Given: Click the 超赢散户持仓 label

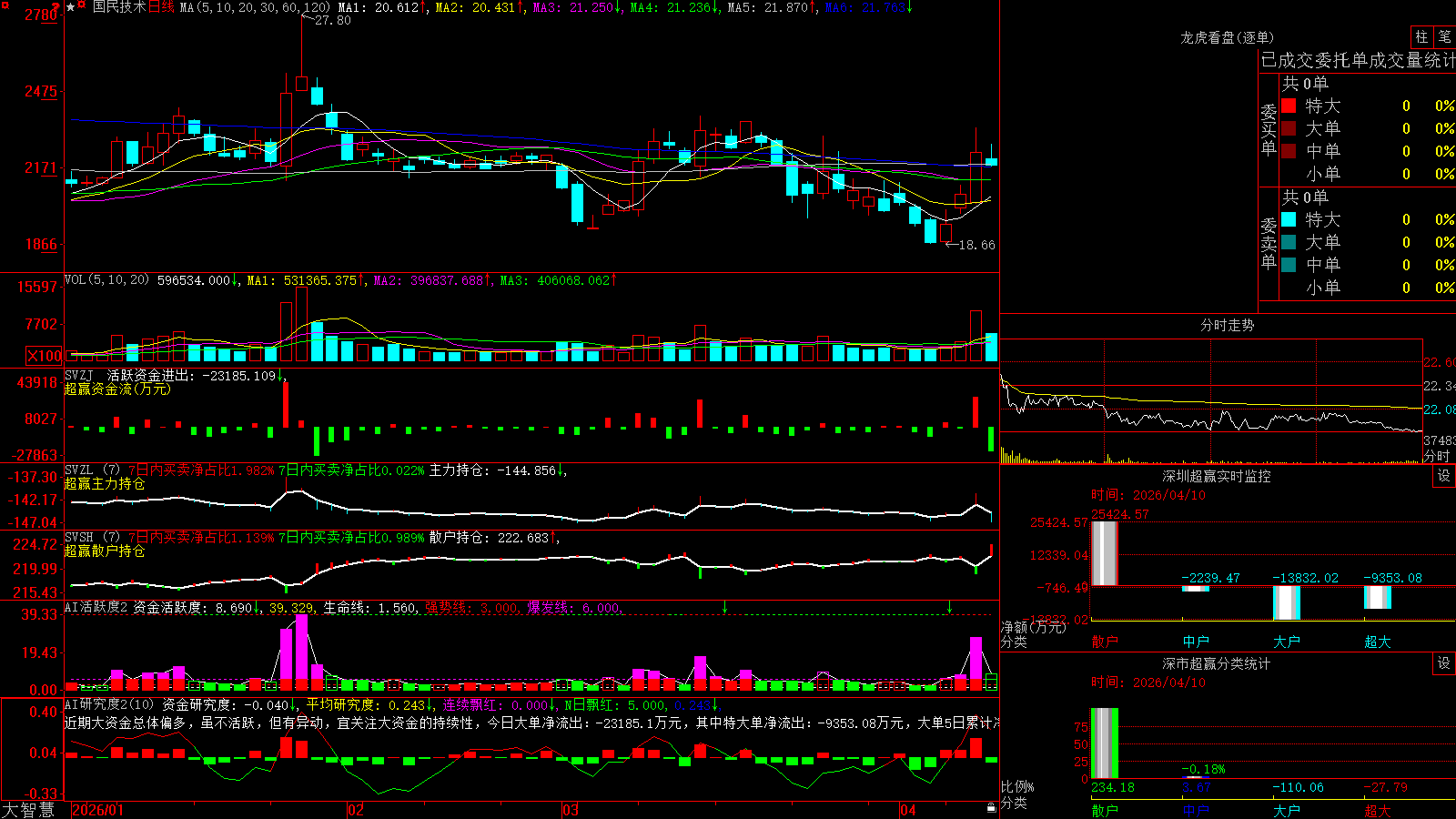Looking at the screenshot, I should pyautogui.click(x=105, y=551).
